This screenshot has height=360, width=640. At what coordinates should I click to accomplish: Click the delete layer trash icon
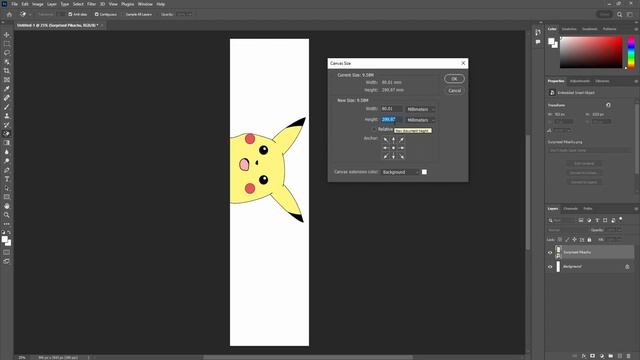point(629,356)
